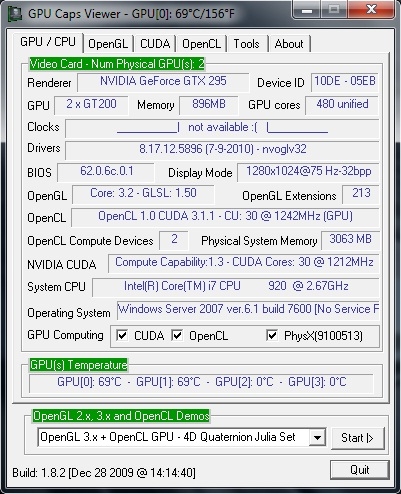Screen dimensions: 401x494
Task: Close the GPU Caps Viewer window
Action: (371, 10)
